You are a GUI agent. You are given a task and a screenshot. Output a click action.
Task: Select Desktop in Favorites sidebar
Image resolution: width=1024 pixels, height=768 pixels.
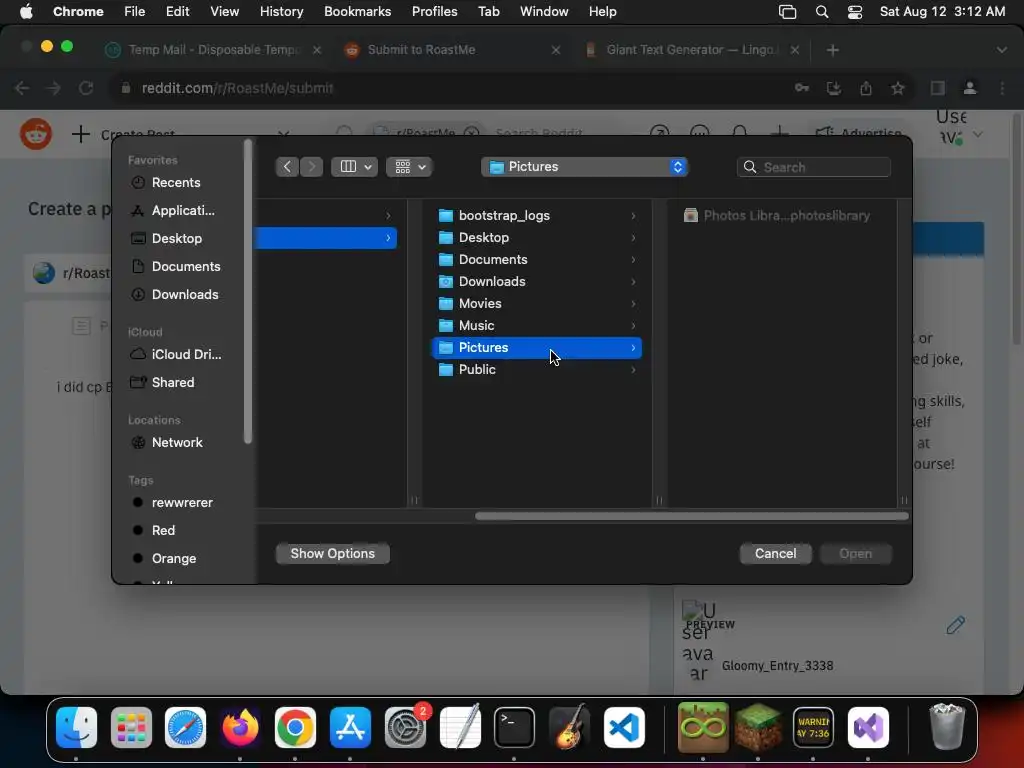coord(176,238)
